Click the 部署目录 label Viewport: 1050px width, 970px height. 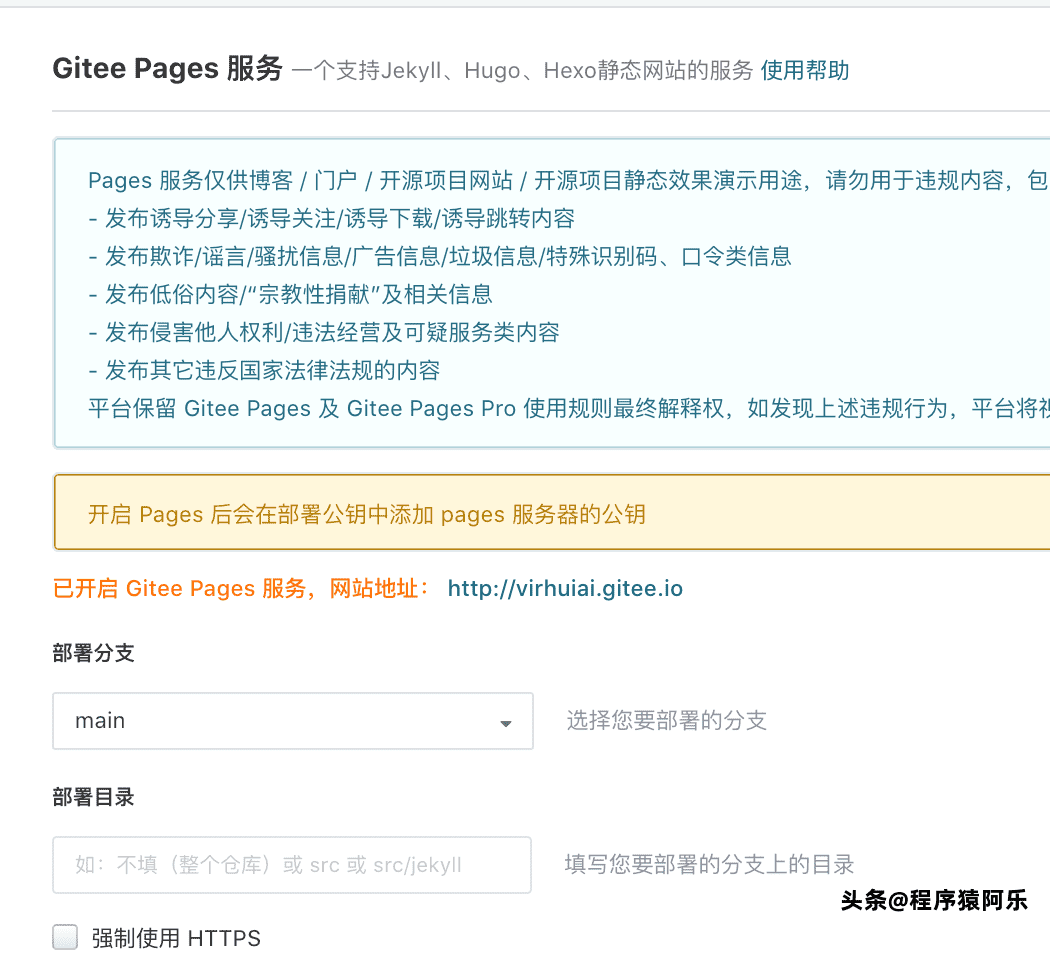coord(94,797)
